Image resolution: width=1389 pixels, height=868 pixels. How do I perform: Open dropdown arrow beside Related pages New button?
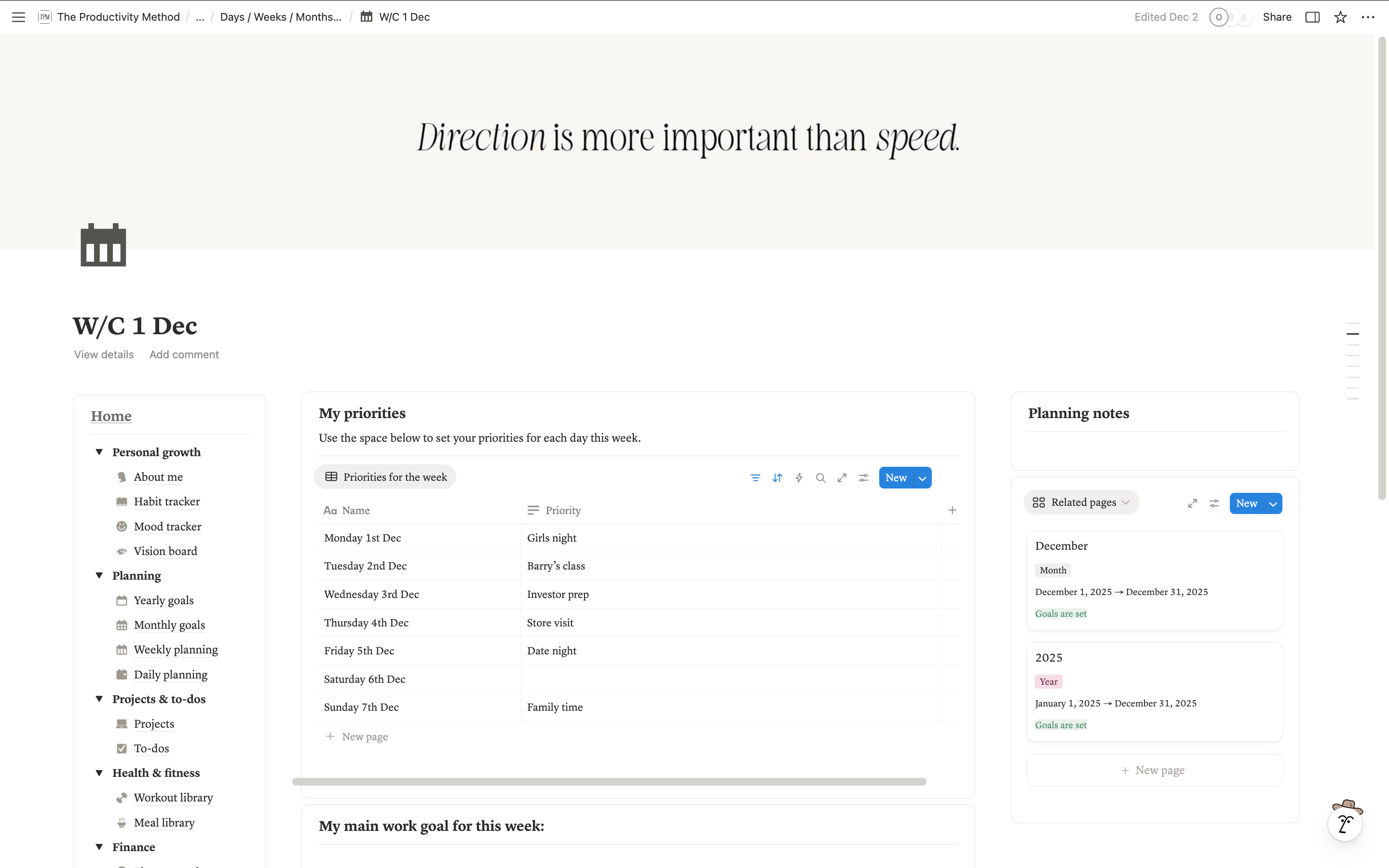(x=1273, y=503)
